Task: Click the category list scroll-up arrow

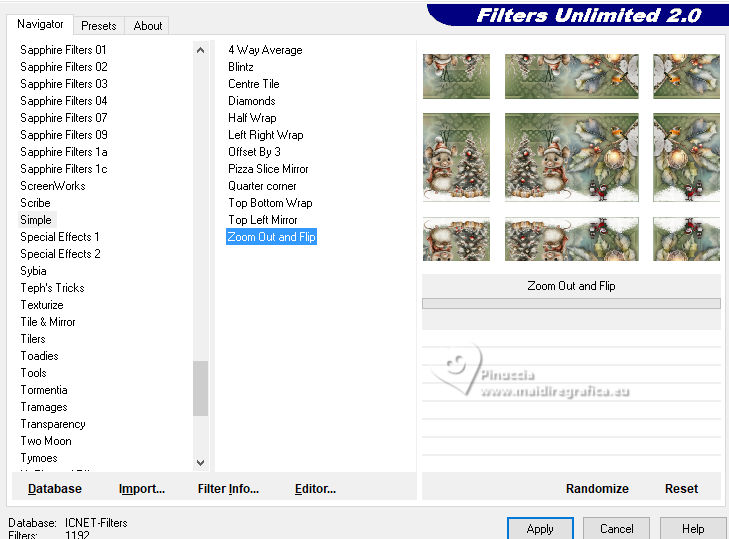Action: (x=200, y=50)
